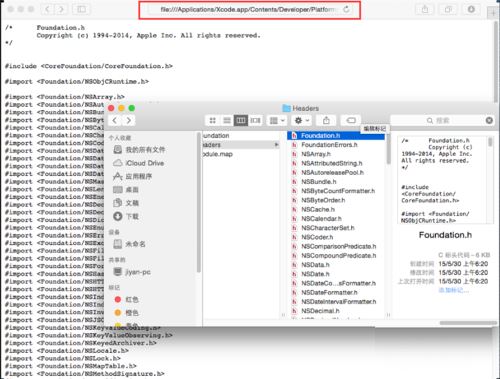Open Documents in Finder sidebar

126,203
